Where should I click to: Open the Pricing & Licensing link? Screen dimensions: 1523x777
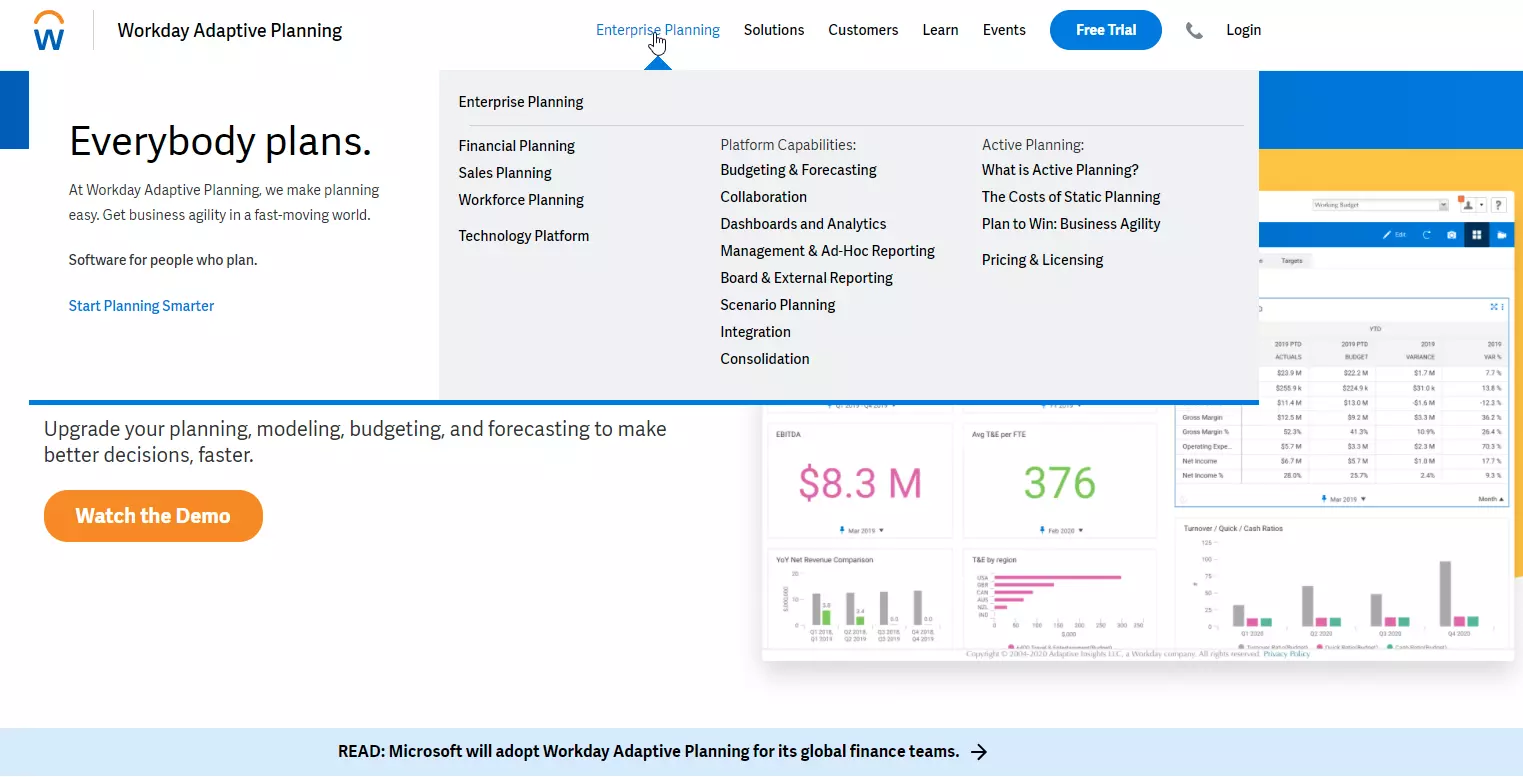[x=1042, y=260]
